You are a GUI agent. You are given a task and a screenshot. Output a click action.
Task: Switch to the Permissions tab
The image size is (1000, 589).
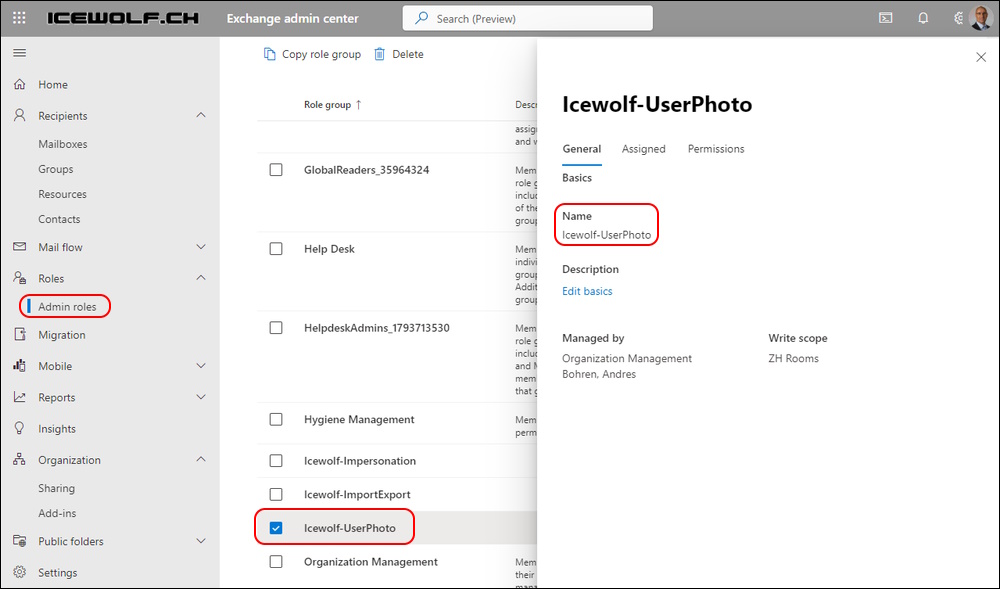716,149
